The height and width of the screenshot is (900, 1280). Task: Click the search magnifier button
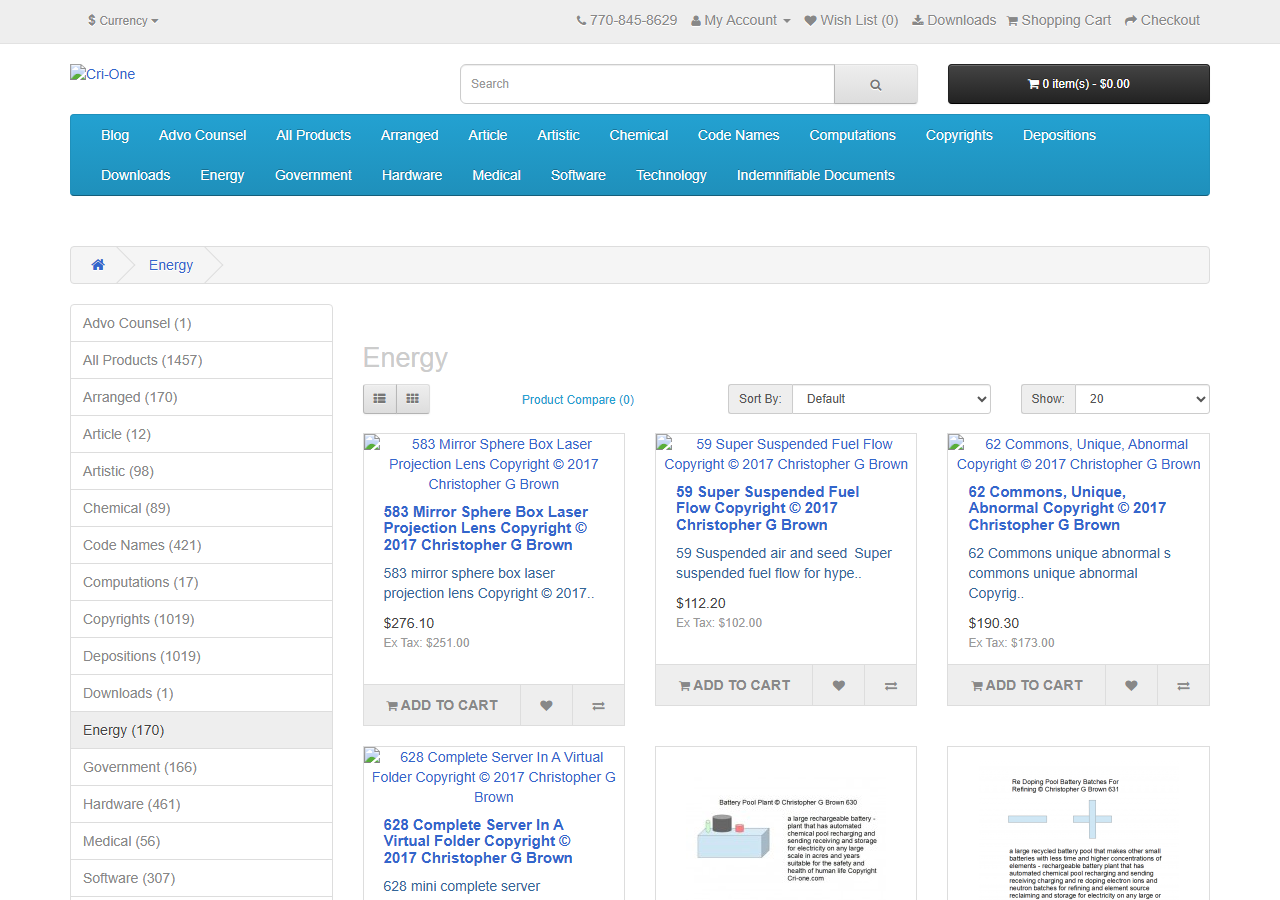876,84
